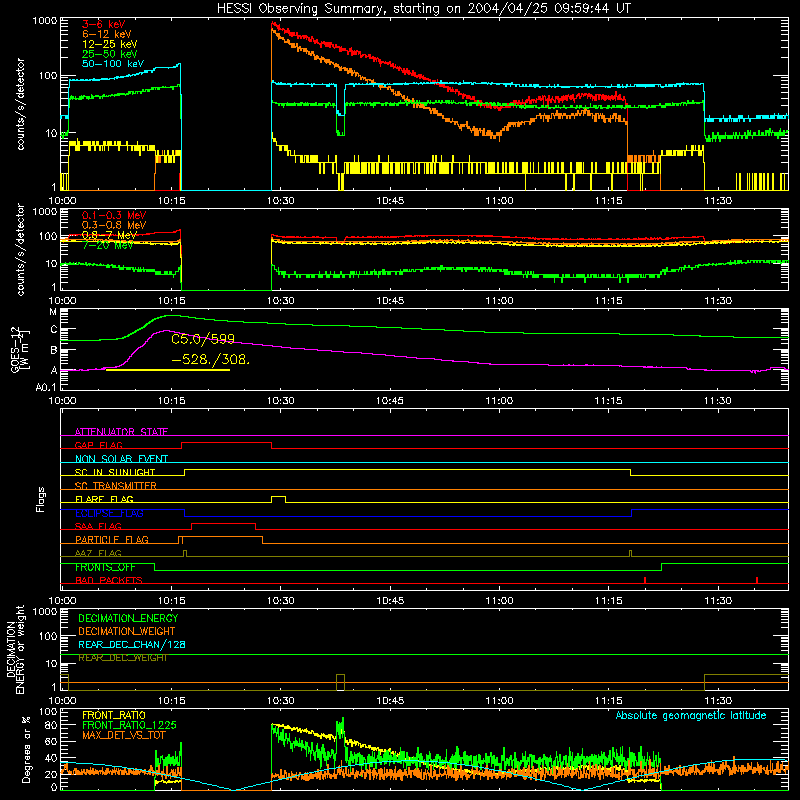
Task: Select the PARTICLE_FLAG label
Action: pos(112,540)
